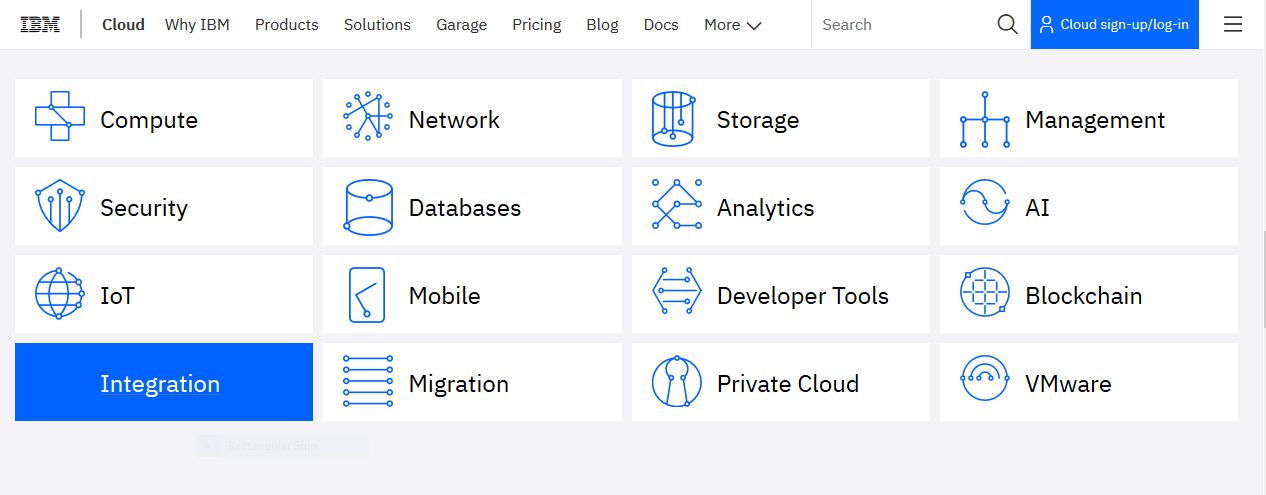
Task: Click the Security shield icon
Action: coord(59,207)
